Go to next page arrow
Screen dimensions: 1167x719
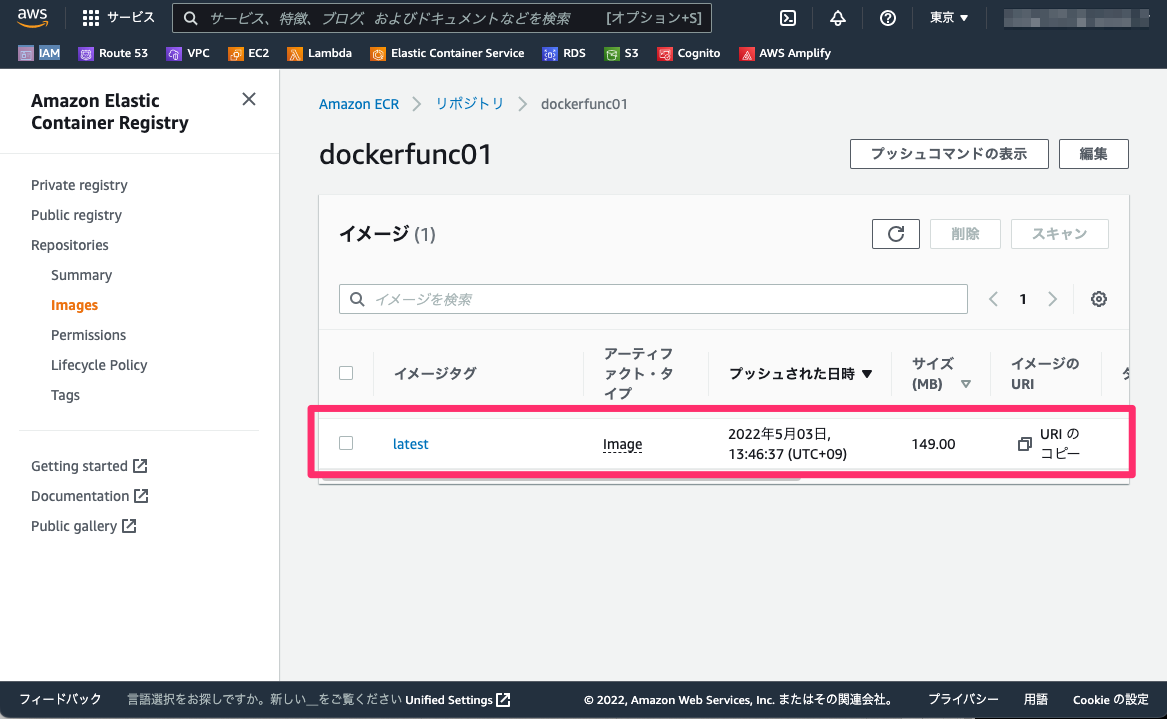click(1052, 299)
